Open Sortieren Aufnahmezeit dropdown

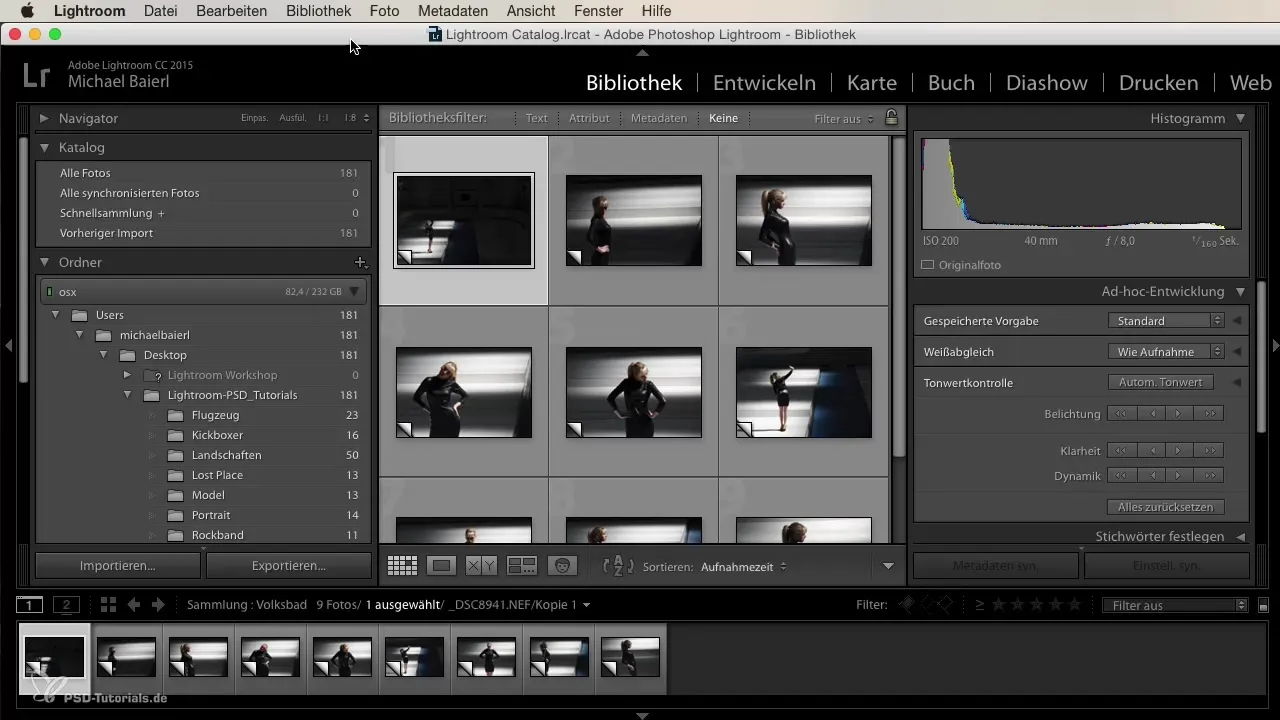744,566
